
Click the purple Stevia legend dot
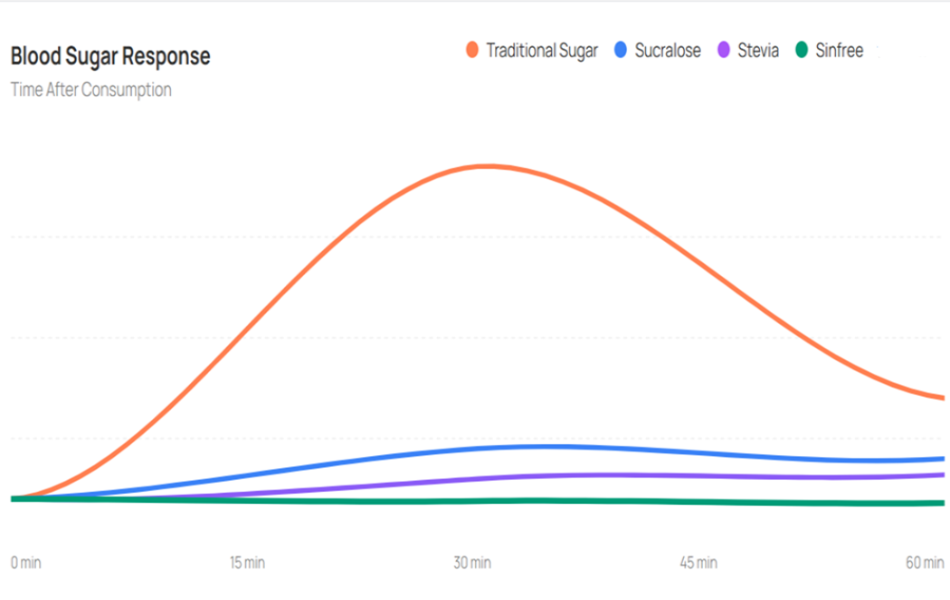point(725,50)
